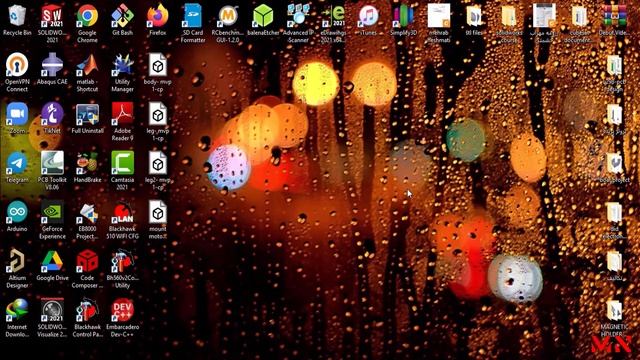Select the bed project folder icon

pos(614,163)
